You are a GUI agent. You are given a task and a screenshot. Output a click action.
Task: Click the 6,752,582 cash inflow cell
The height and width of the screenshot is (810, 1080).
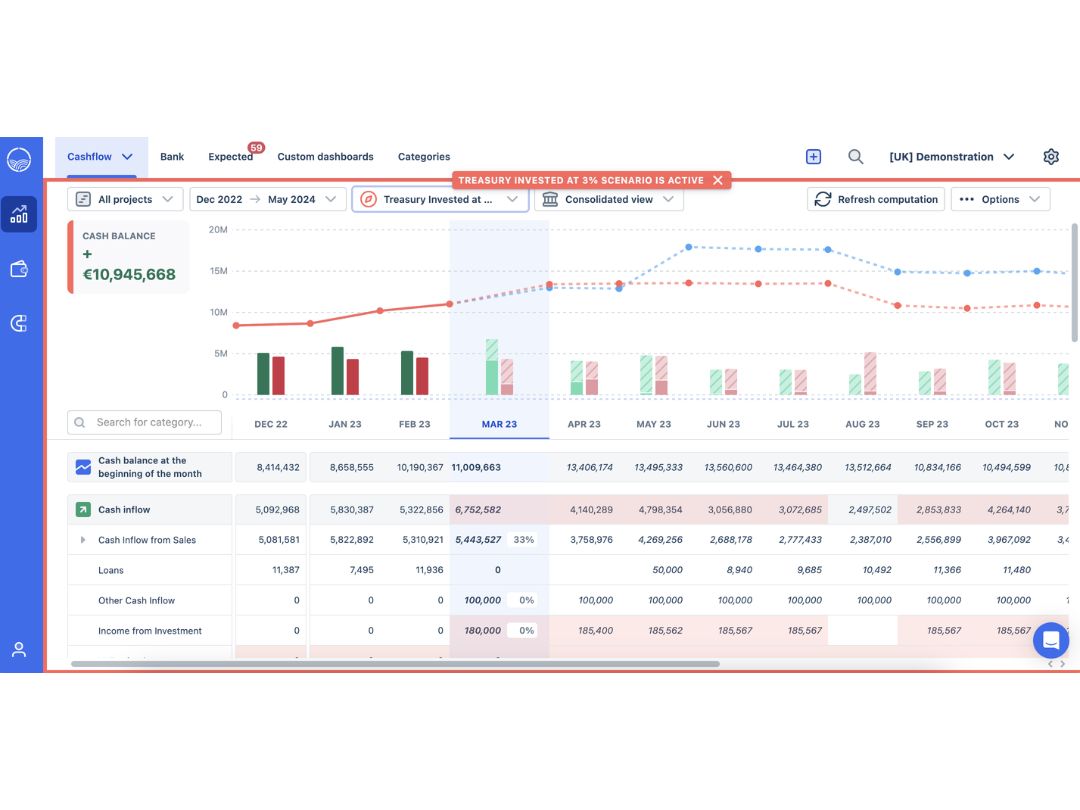[478, 510]
